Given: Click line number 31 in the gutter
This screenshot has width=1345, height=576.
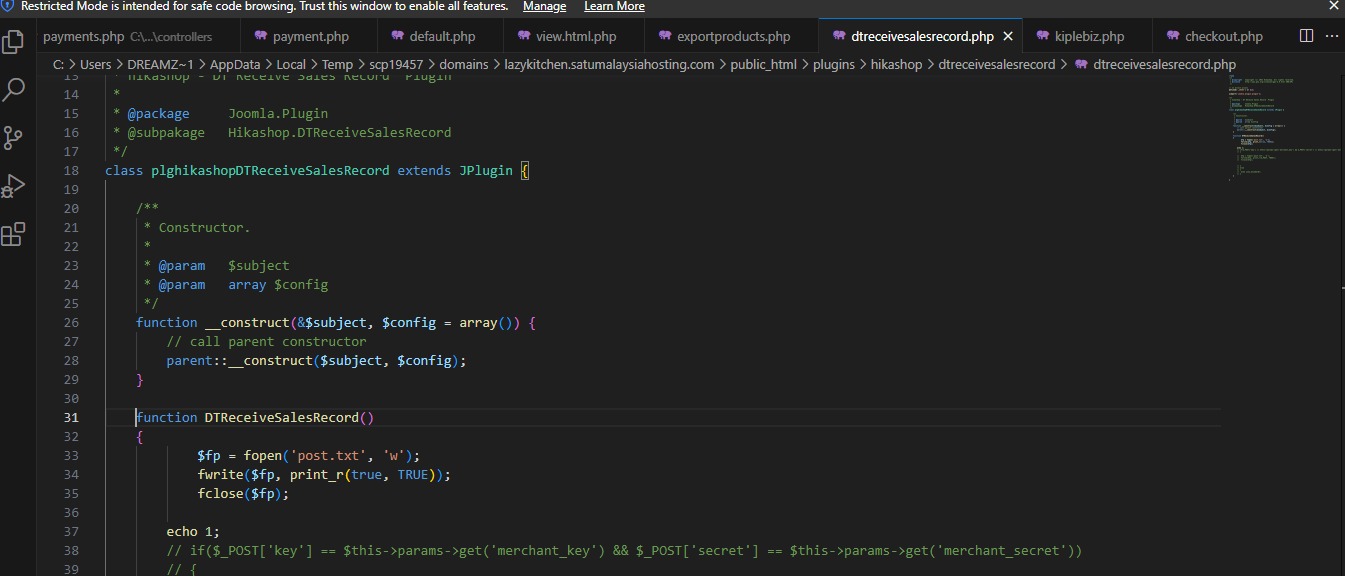Looking at the screenshot, I should [70, 417].
